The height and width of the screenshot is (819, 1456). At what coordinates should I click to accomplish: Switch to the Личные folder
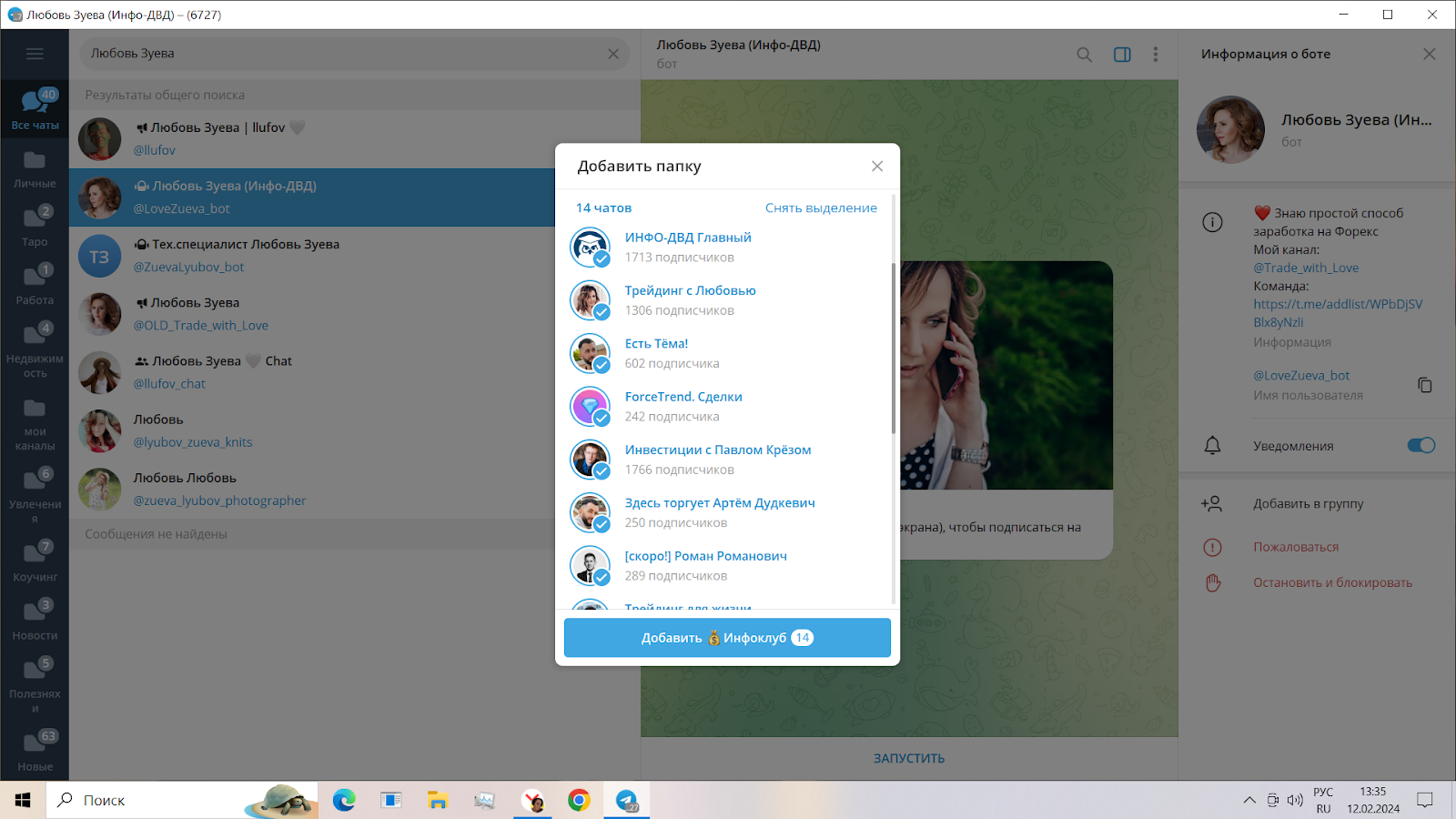pyautogui.click(x=35, y=168)
